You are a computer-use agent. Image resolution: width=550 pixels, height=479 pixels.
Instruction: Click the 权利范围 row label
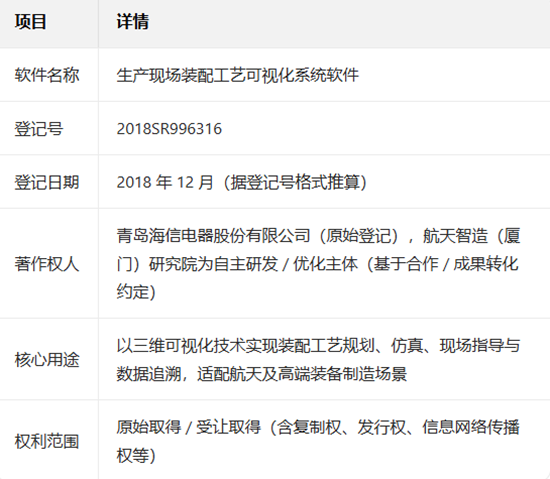(x=47, y=441)
